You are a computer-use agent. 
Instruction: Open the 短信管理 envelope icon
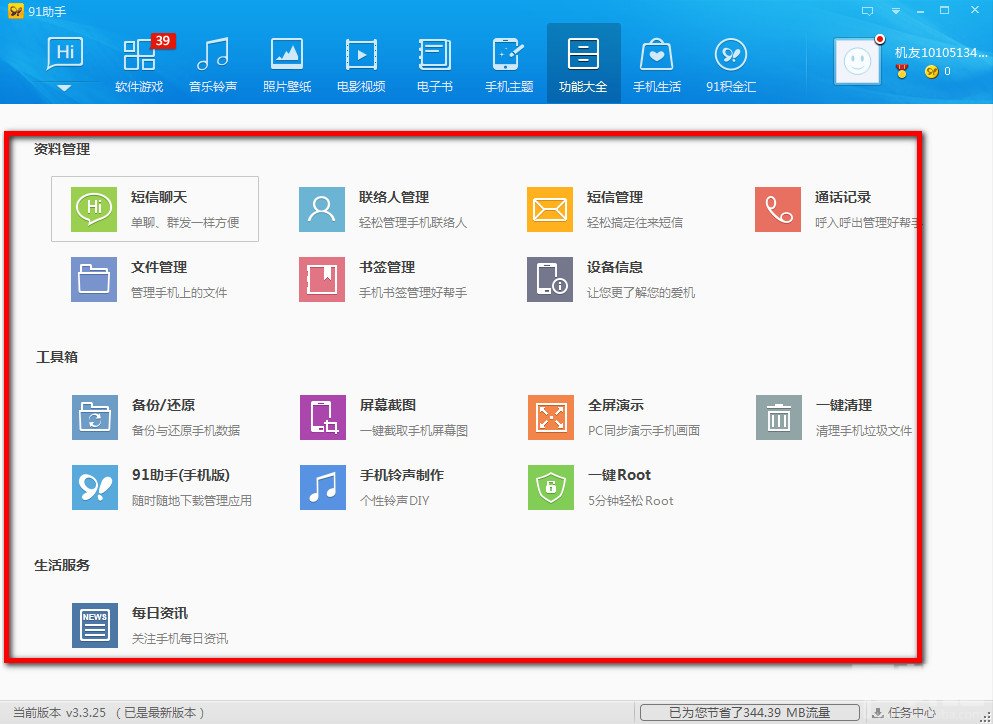(x=550, y=209)
